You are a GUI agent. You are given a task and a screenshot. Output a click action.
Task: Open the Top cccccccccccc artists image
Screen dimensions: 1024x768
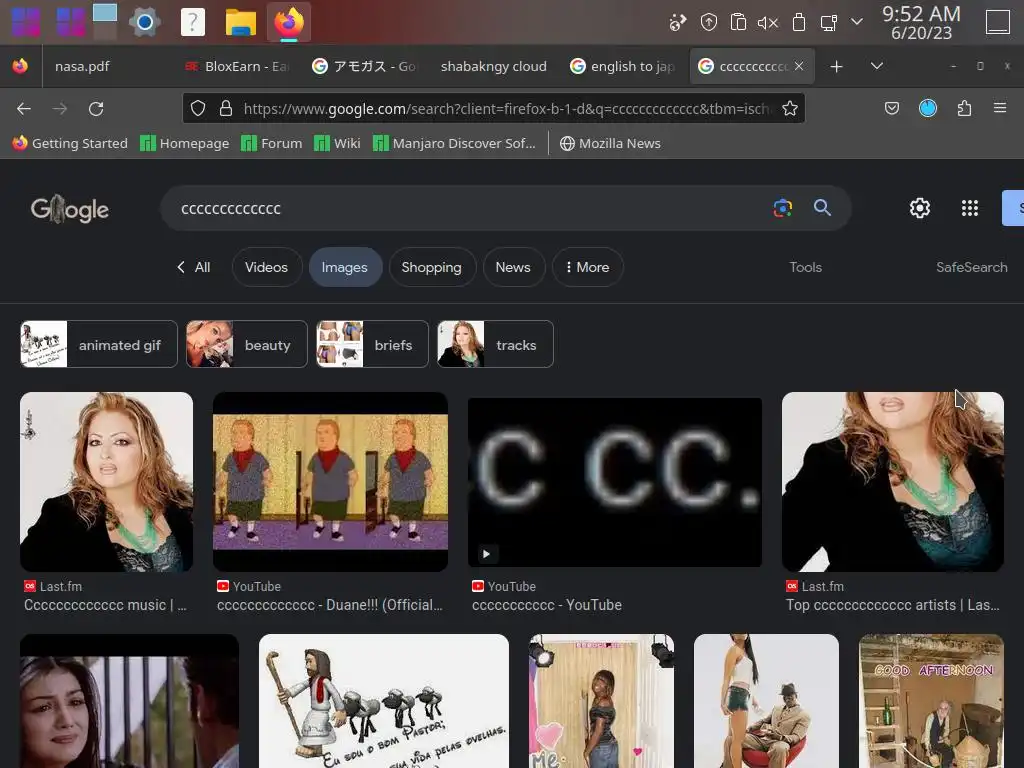893,482
